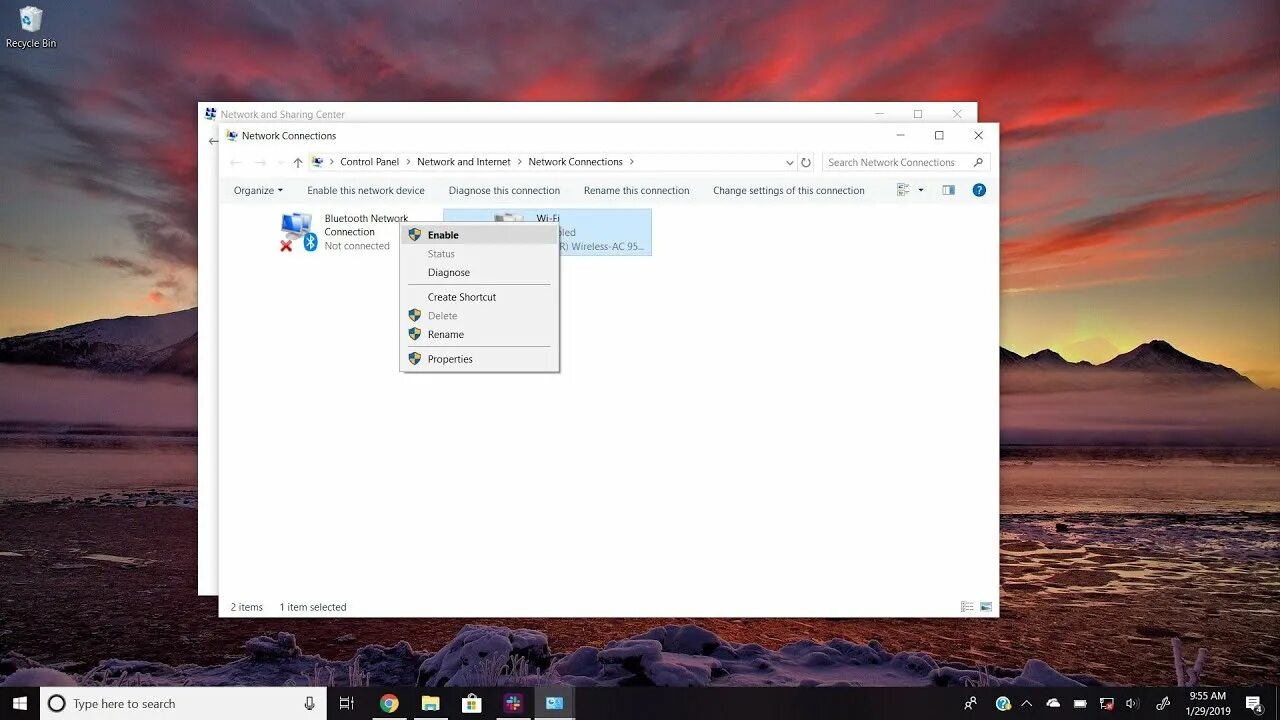Screen dimensions: 1280x720
Task: Click Network Connections breadcrumb segment
Action: [x=575, y=162]
